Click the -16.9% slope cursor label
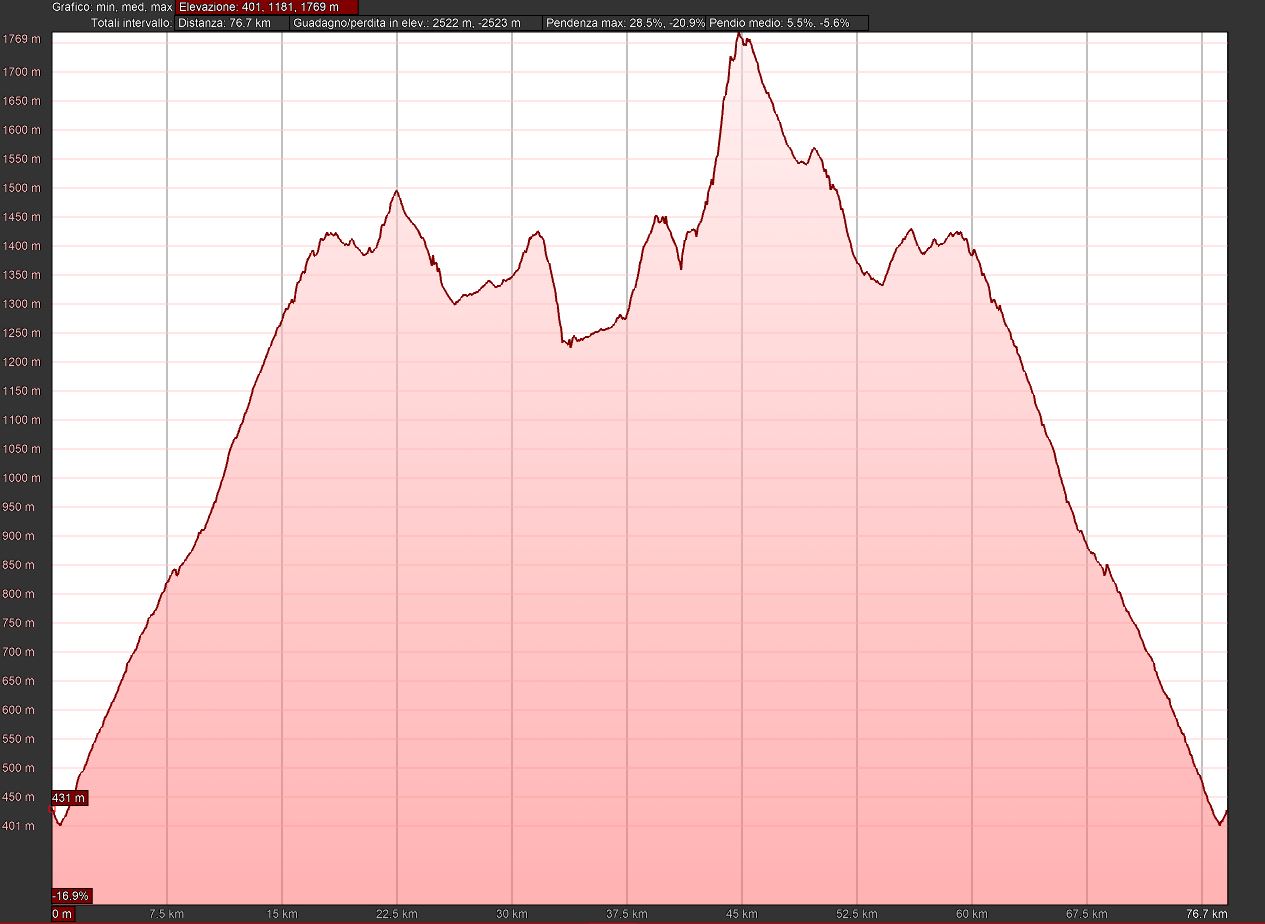Image resolution: width=1265 pixels, height=924 pixels. [71, 895]
